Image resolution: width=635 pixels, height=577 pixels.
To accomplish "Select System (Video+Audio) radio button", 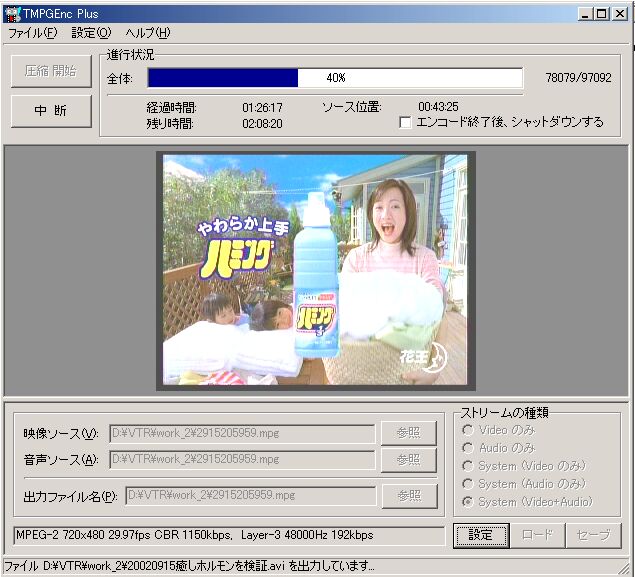I will [x=468, y=502].
